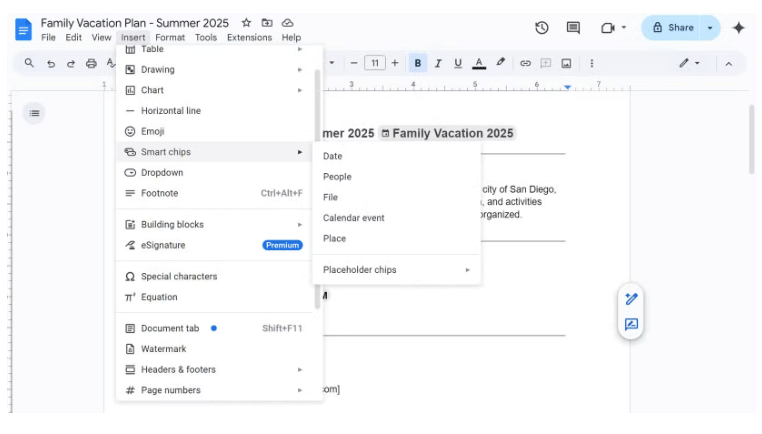Expand the Placeholder chips submenu

click(396, 270)
